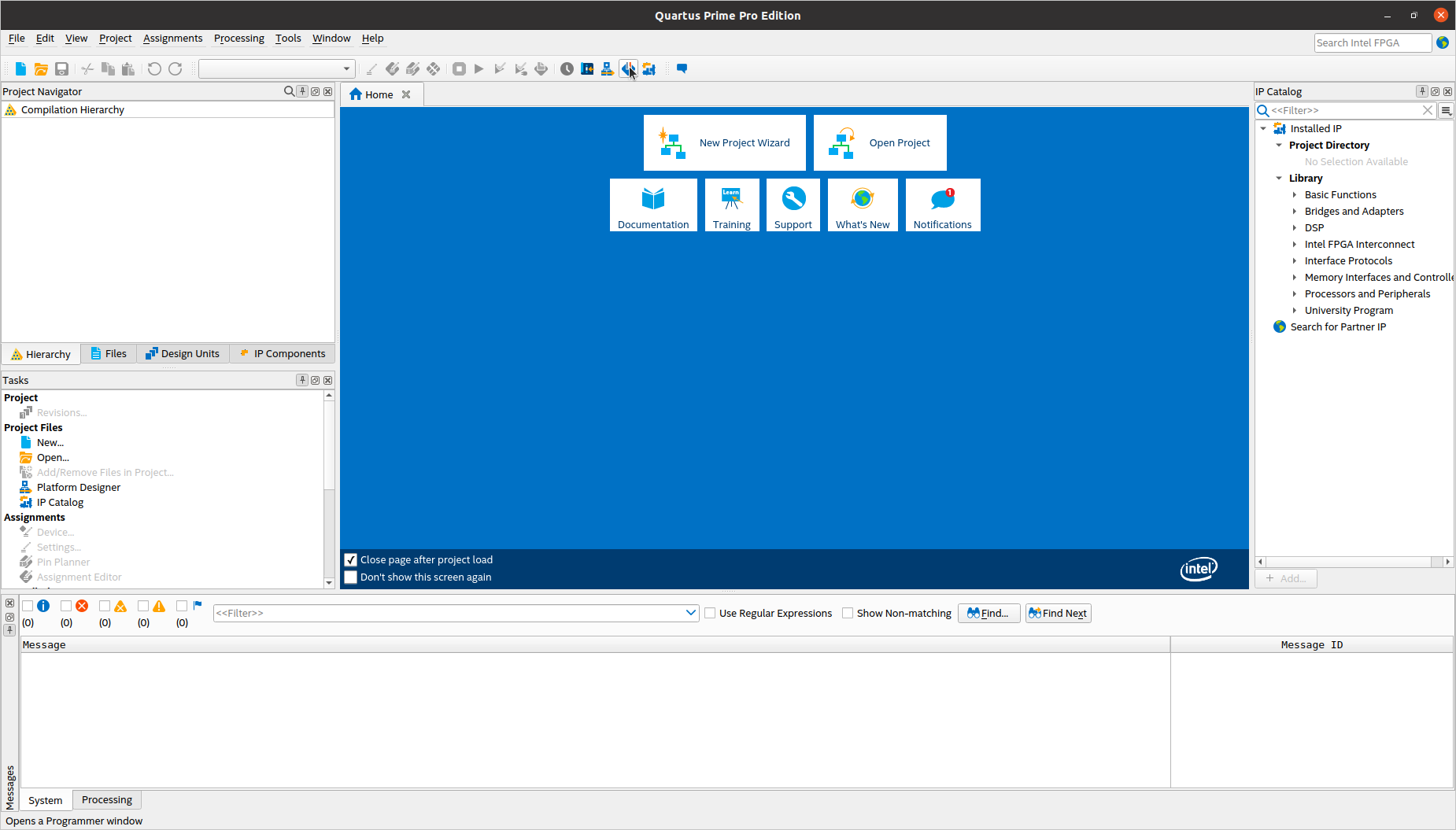Open the File menu
Viewport: 1456px width, 830px height.
click(17, 39)
